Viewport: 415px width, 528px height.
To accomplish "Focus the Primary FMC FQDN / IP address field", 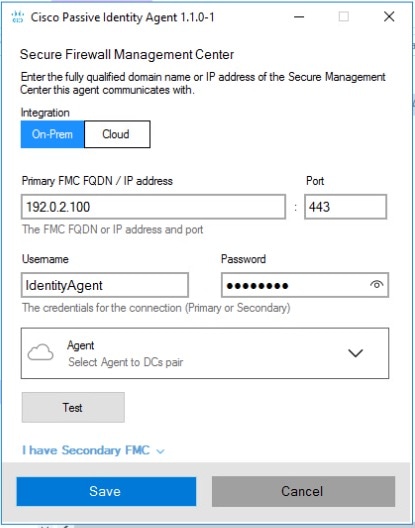I will click(153, 207).
